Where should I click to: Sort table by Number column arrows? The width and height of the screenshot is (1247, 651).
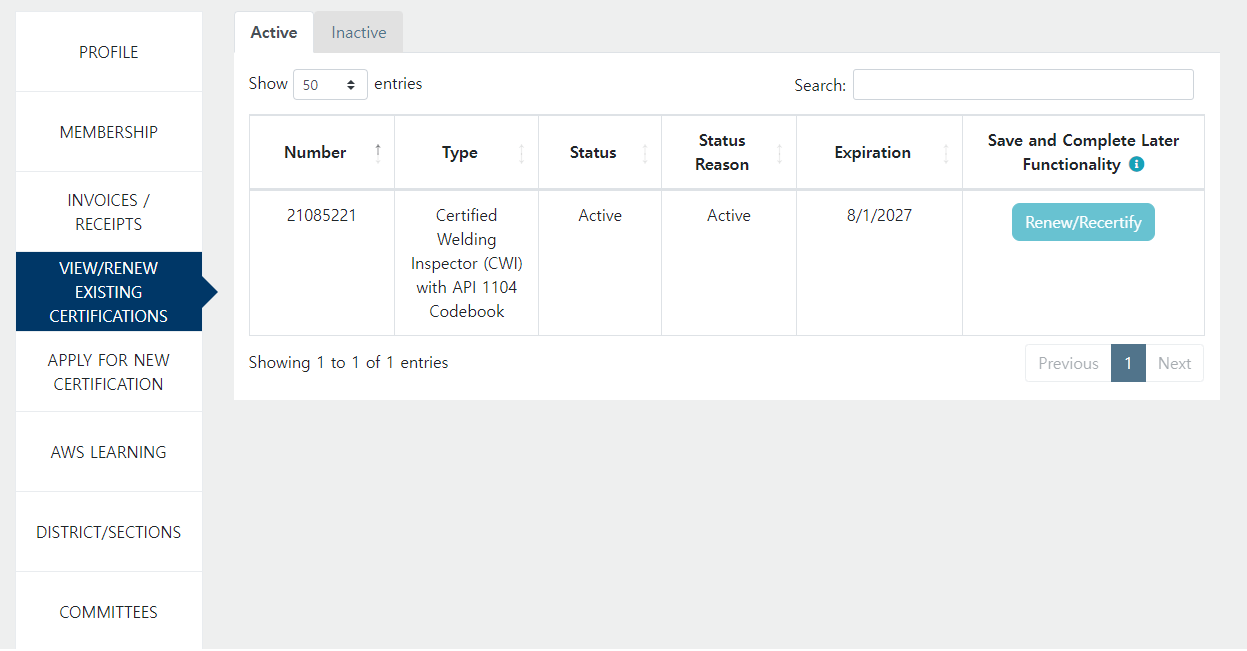click(x=378, y=153)
